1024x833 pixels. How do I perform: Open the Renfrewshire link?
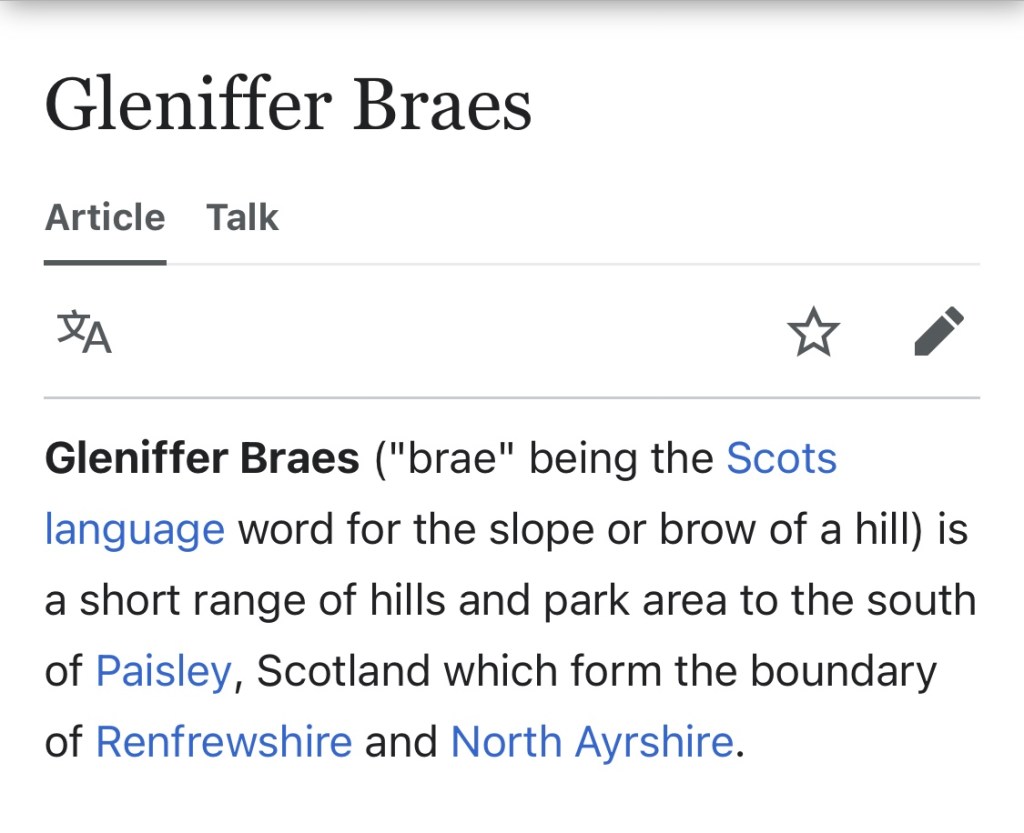(x=223, y=742)
